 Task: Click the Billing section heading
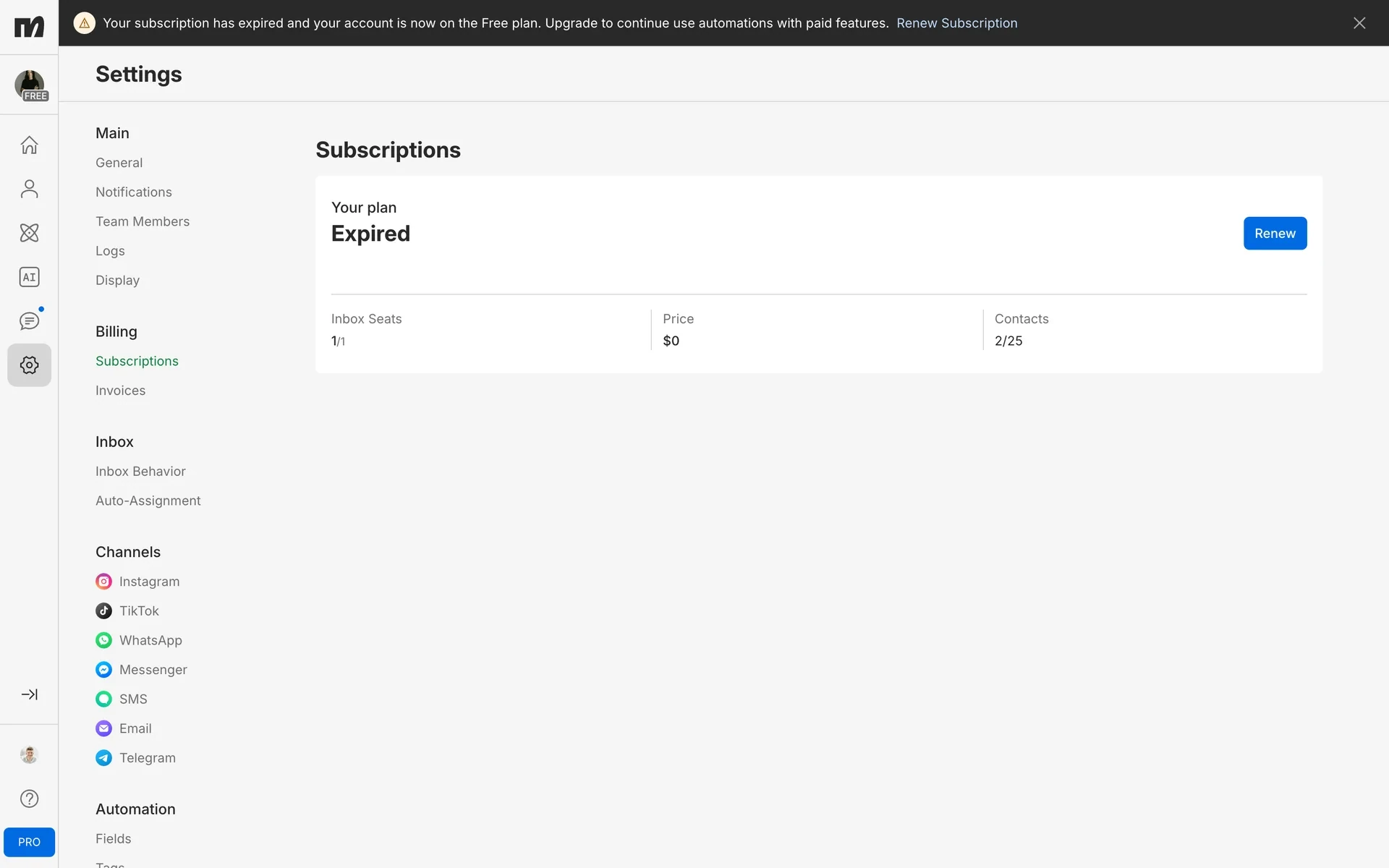pyautogui.click(x=116, y=332)
